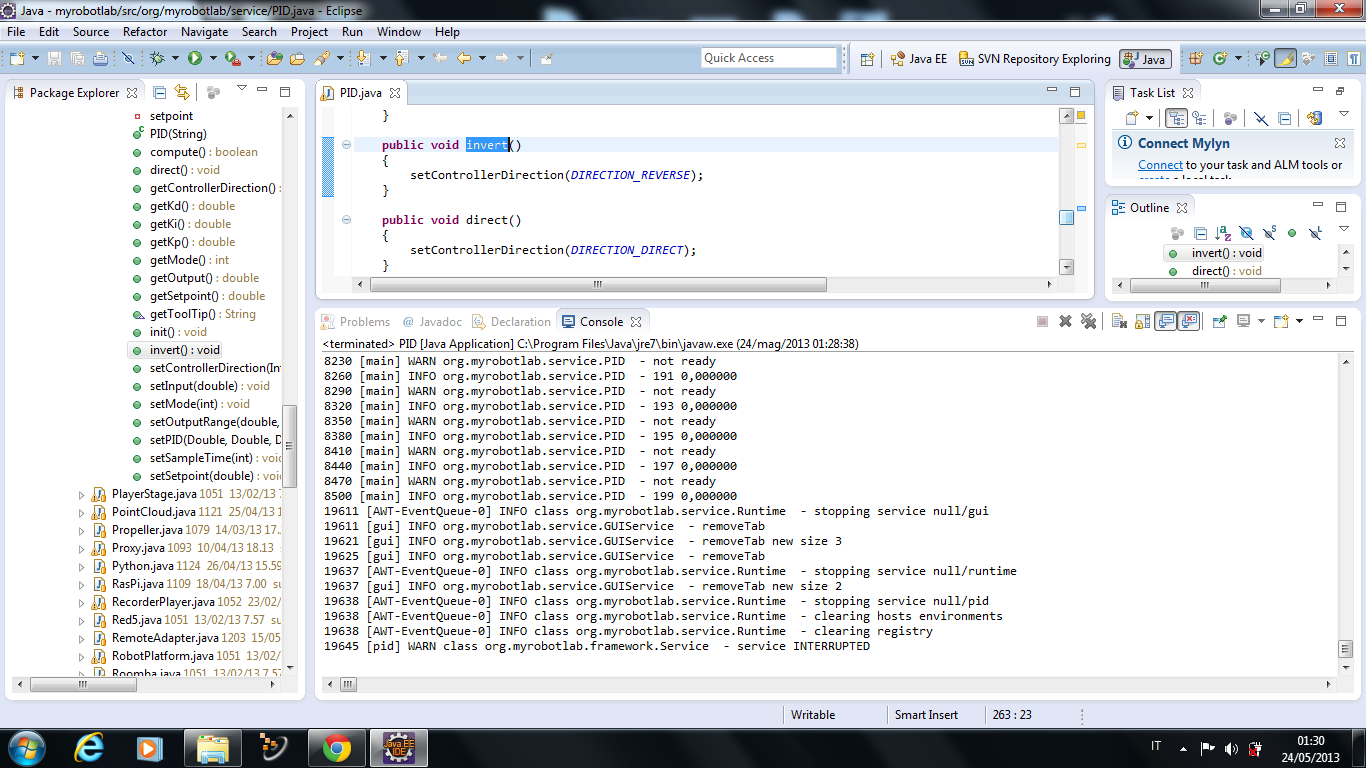The width and height of the screenshot is (1366, 768).
Task: Click the Back navigation yellow arrow
Action: pyautogui.click(x=464, y=59)
